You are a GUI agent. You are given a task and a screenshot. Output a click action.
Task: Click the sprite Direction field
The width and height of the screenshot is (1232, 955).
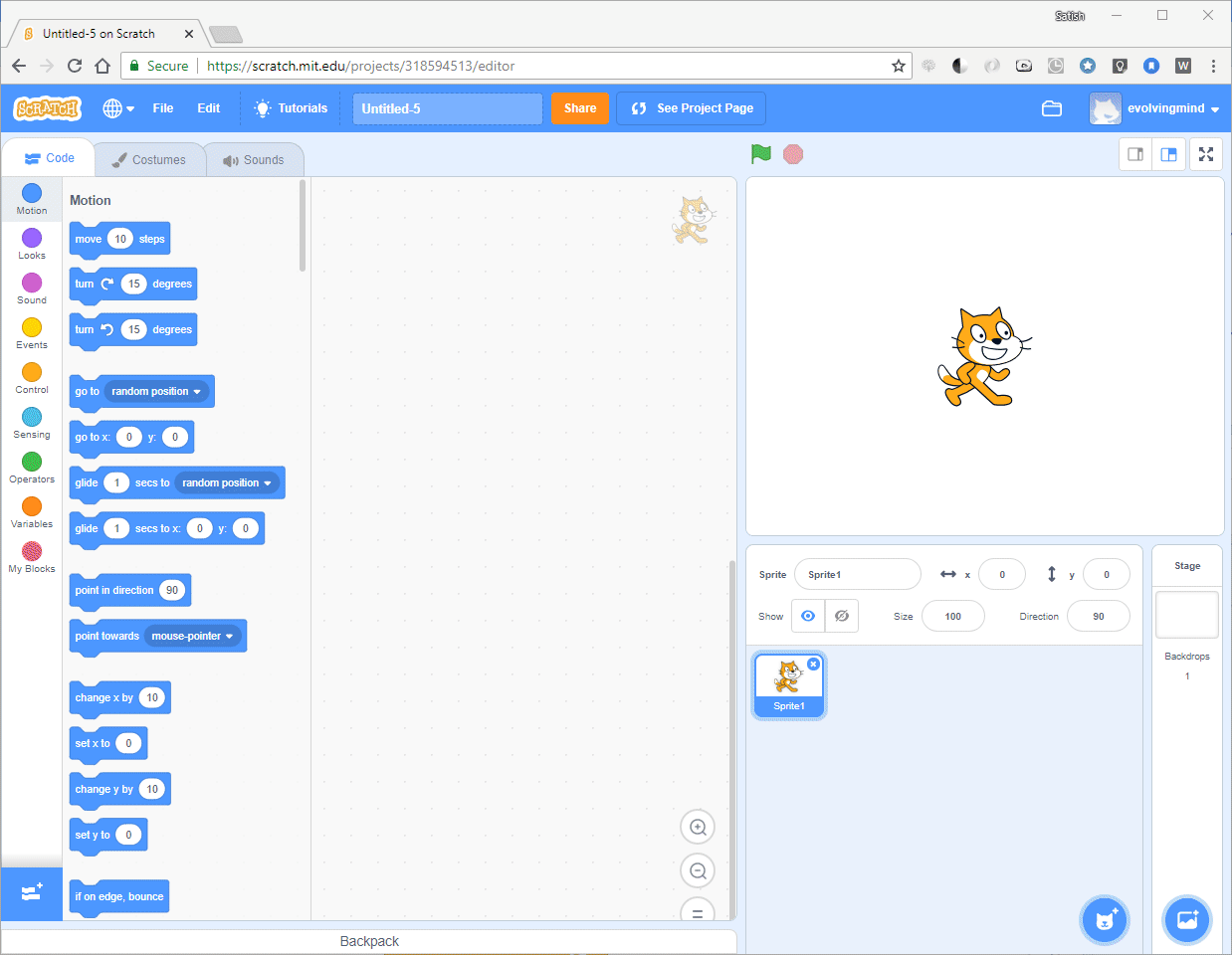(x=1099, y=616)
